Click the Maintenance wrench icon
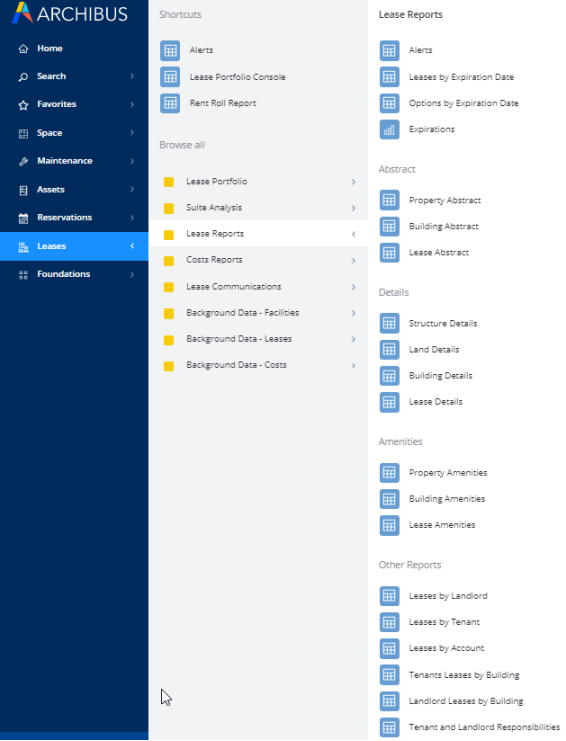This screenshot has height=741, width=566. (x=23, y=161)
